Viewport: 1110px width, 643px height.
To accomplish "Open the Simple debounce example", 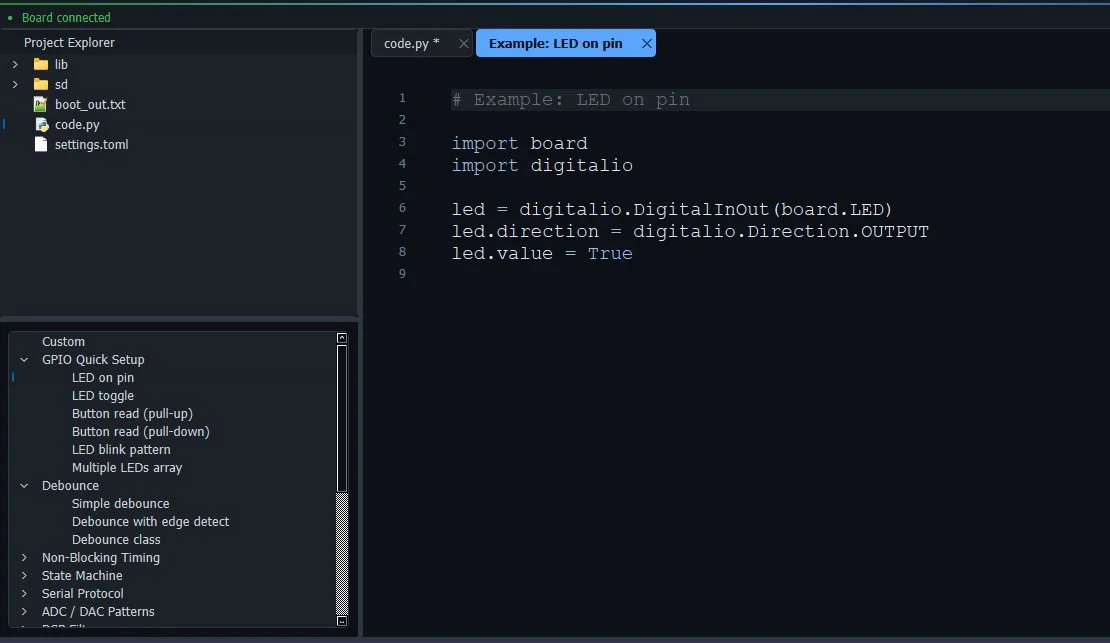I will tap(120, 503).
